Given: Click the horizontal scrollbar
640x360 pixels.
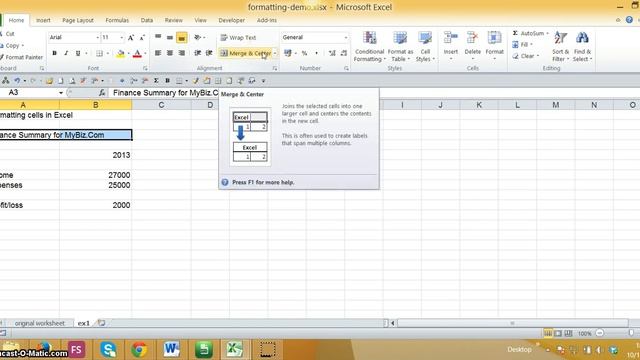Looking at the screenshot, I should tap(512, 323).
